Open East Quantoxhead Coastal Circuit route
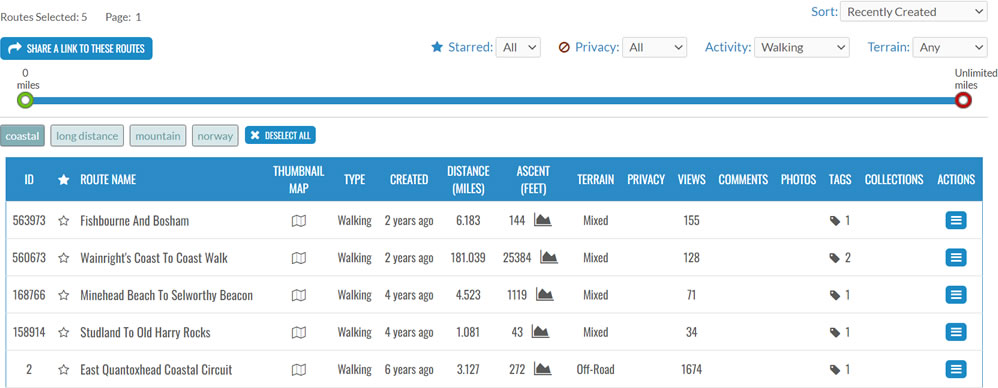This screenshot has width=998, height=388. pyautogui.click(x=156, y=370)
